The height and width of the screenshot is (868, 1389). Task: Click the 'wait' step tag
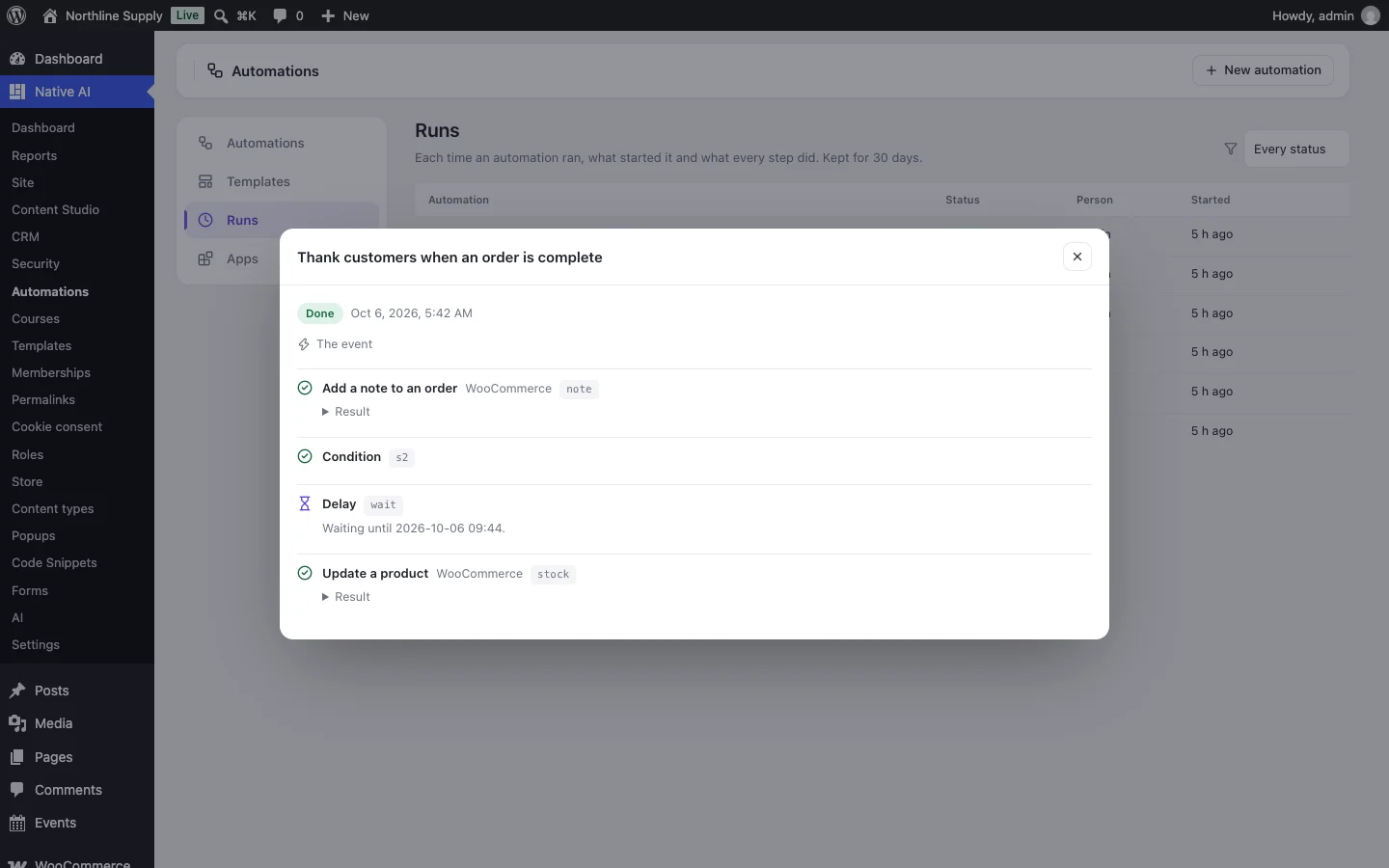(x=383, y=504)
